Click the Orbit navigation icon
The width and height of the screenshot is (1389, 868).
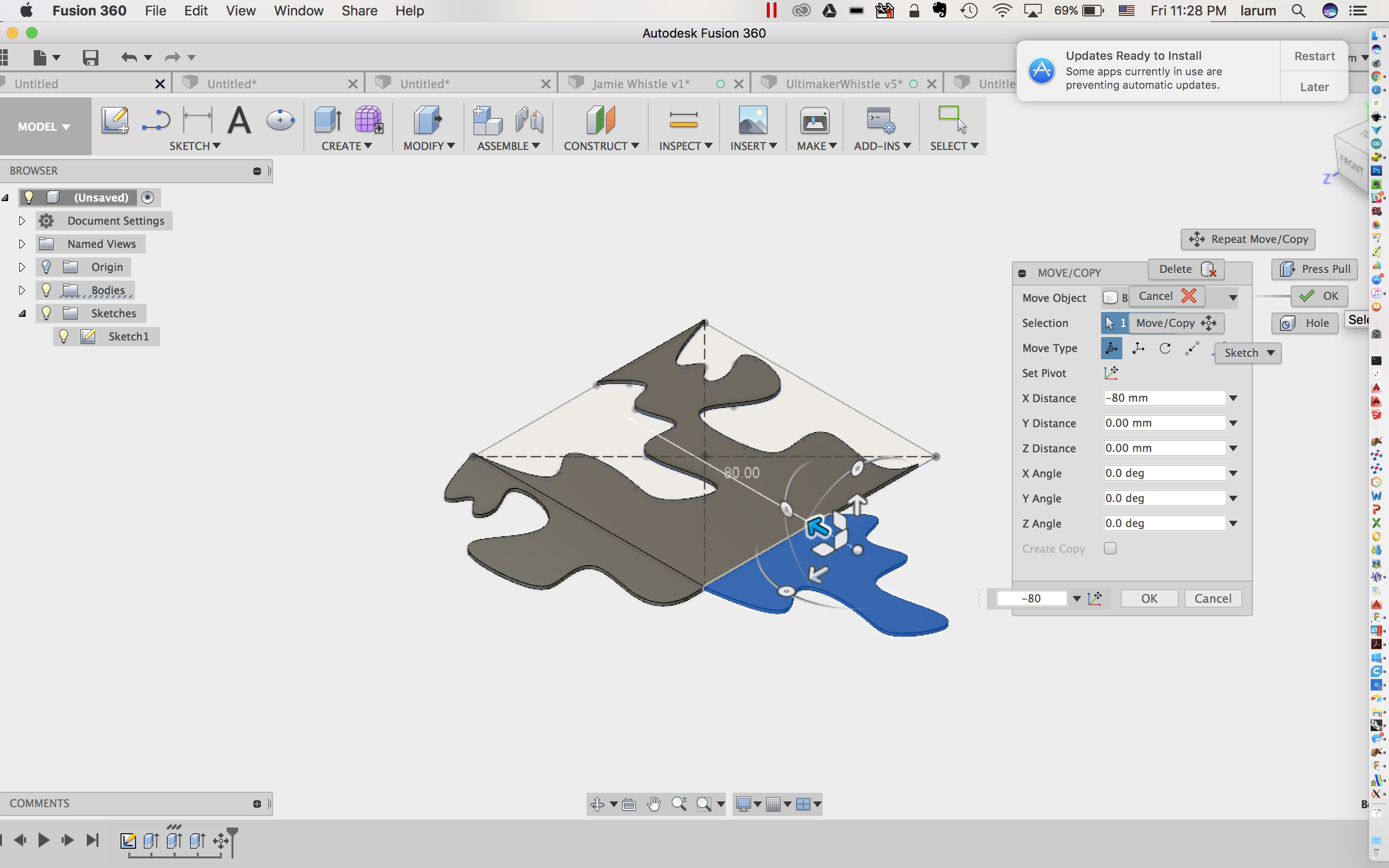click(x=597, y=804)
